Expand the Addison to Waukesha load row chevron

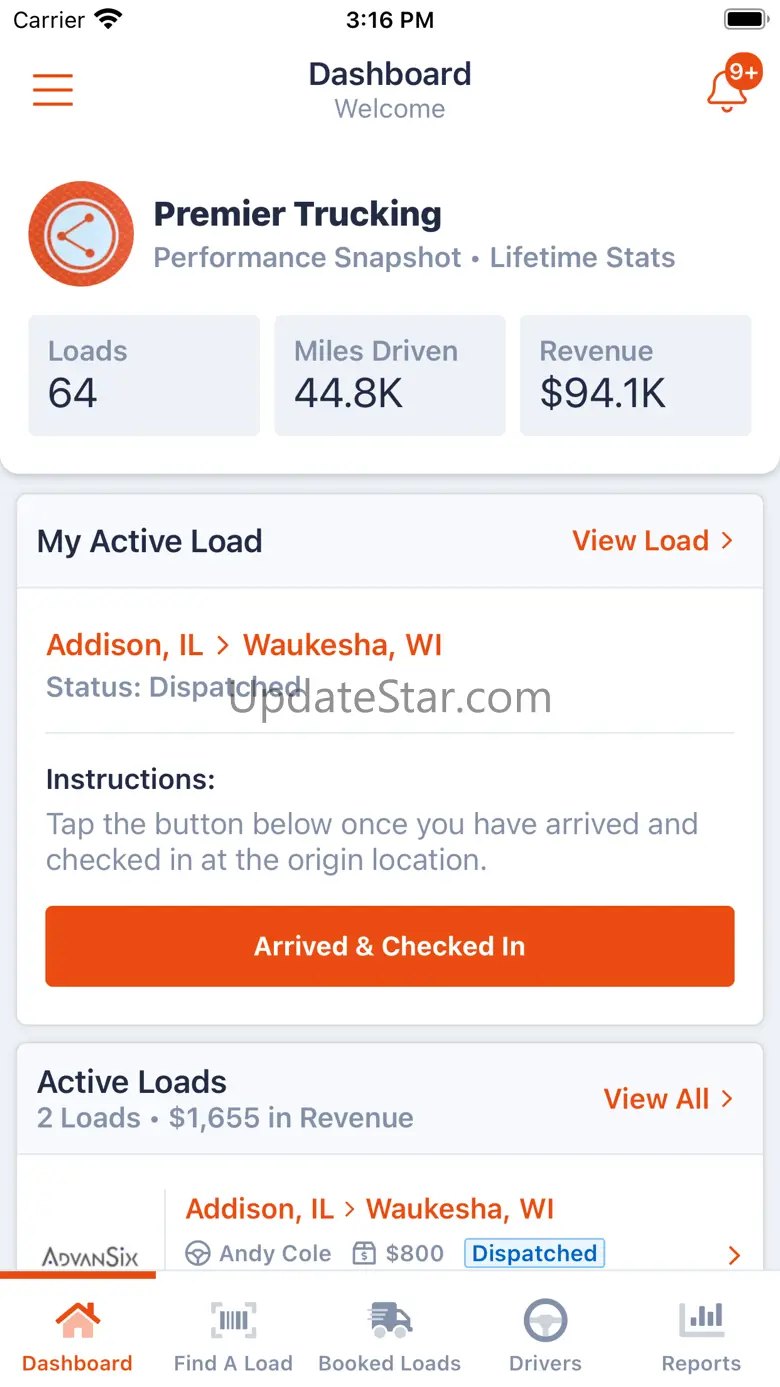coord(734,1255)
